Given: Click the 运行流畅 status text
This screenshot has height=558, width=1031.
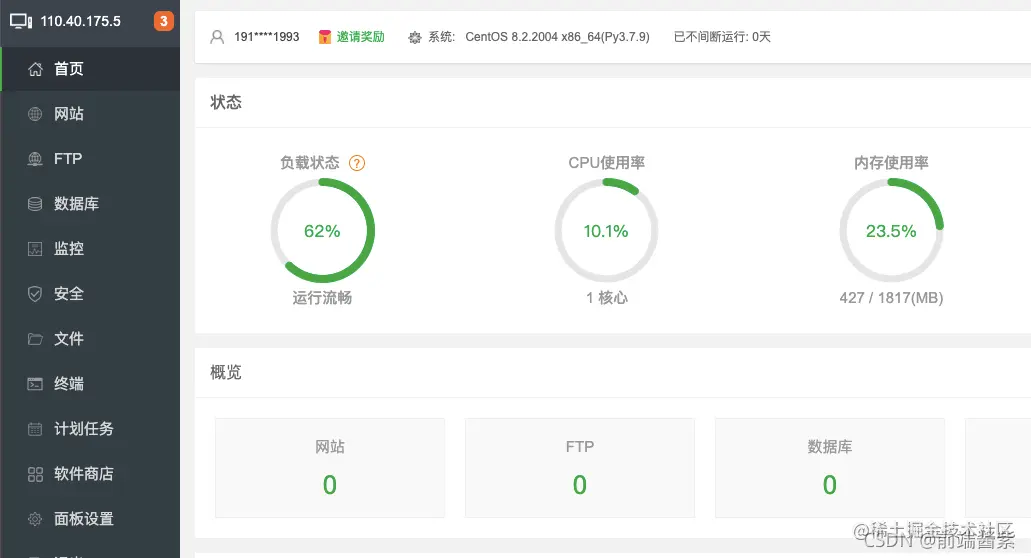Looking at the screenshot, I should [322, 298].
